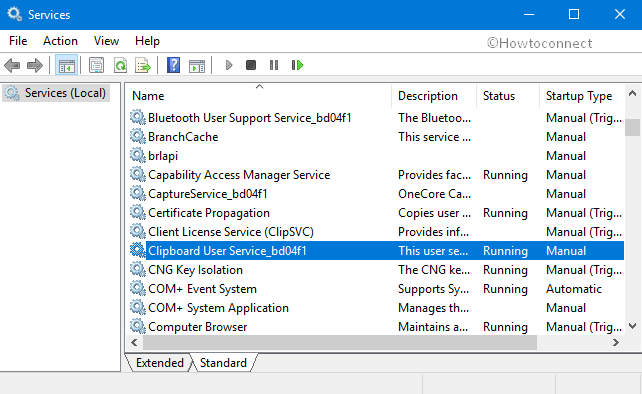The image size is (642, 394).
Task: Sort by the Description column header
Action: 434,96
